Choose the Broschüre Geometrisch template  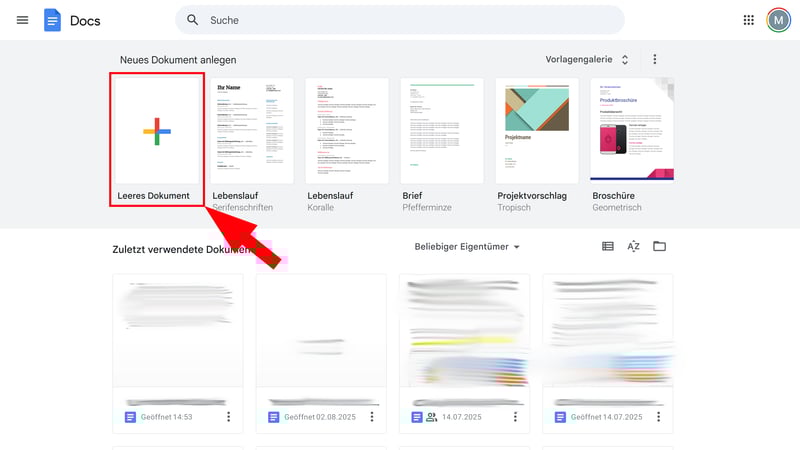(632, 131)
